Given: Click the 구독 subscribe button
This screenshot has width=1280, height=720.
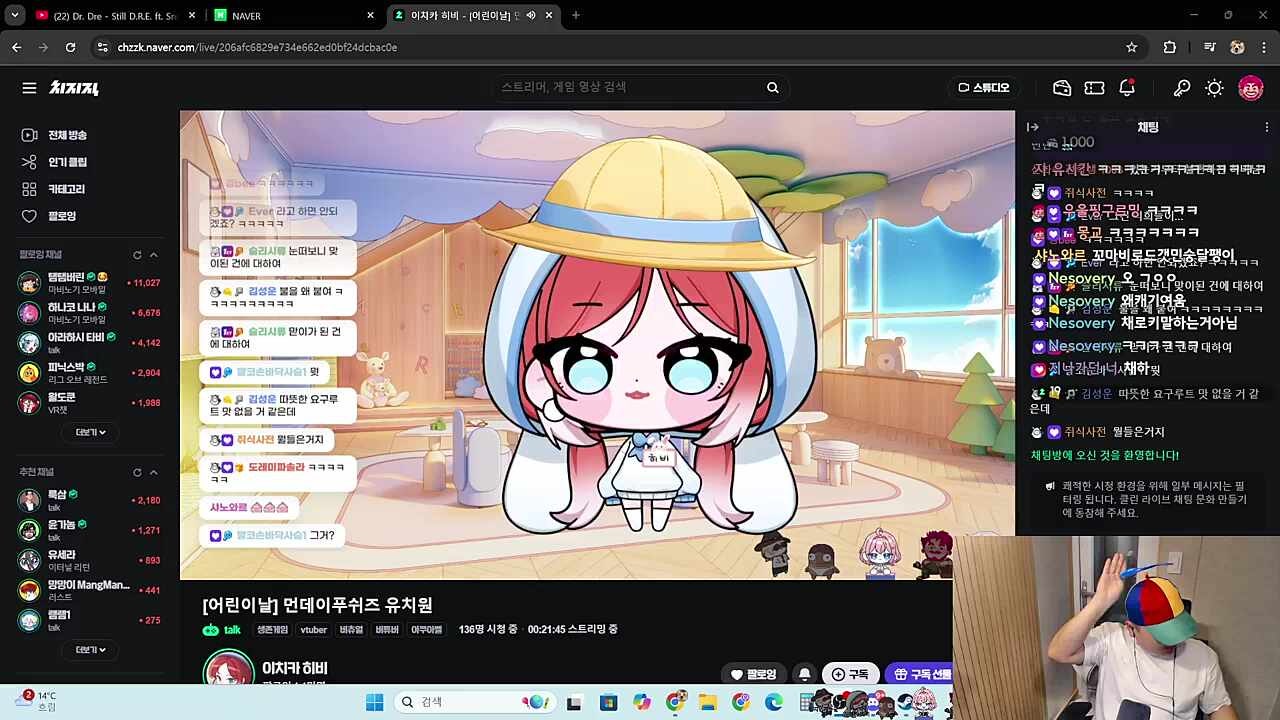Looking at the screenshot, I should click(850, 674).
